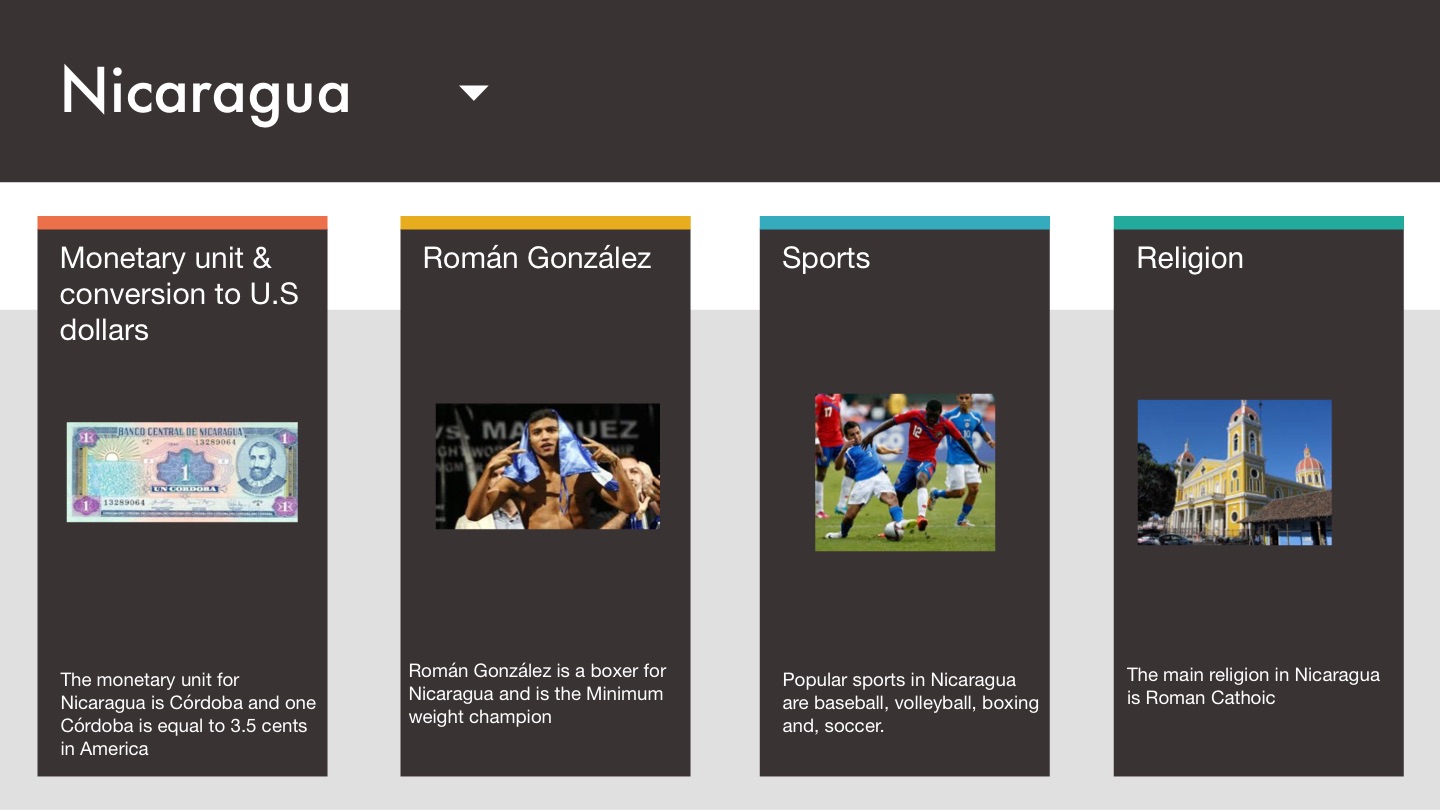Select the 'Minimum weight champion' description text

click(536, 705)
